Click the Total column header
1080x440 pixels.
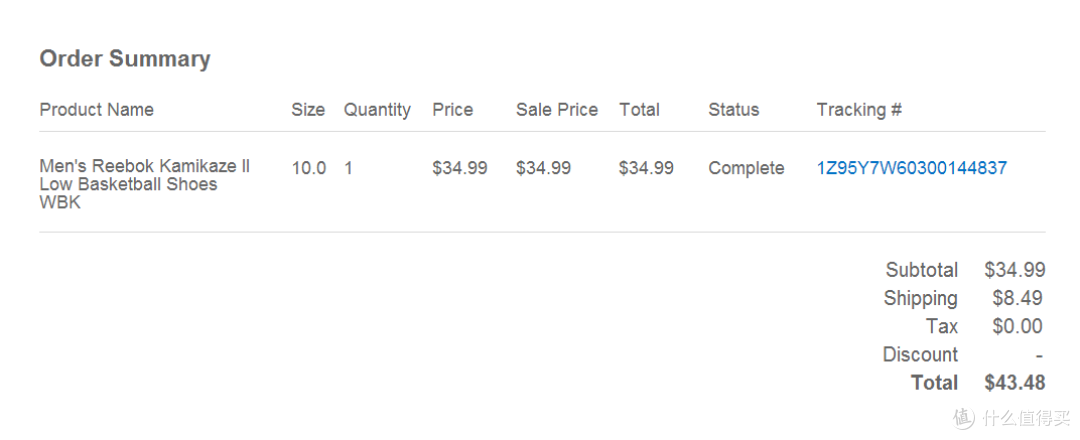click(x=639, y=109)
